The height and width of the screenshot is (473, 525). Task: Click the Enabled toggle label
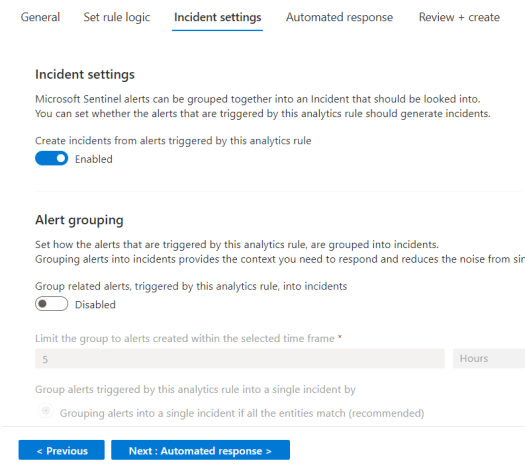pyautogui.click(x=94, y=159)
